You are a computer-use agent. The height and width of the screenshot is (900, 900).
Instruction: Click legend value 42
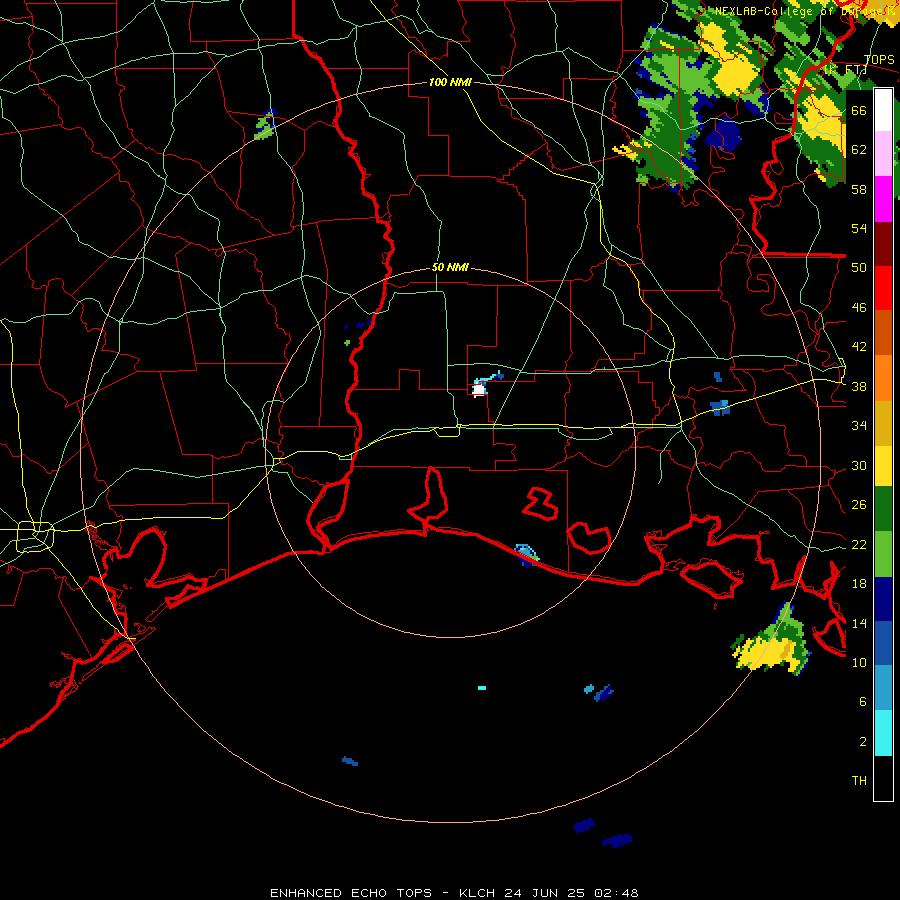tap(859, 347)
